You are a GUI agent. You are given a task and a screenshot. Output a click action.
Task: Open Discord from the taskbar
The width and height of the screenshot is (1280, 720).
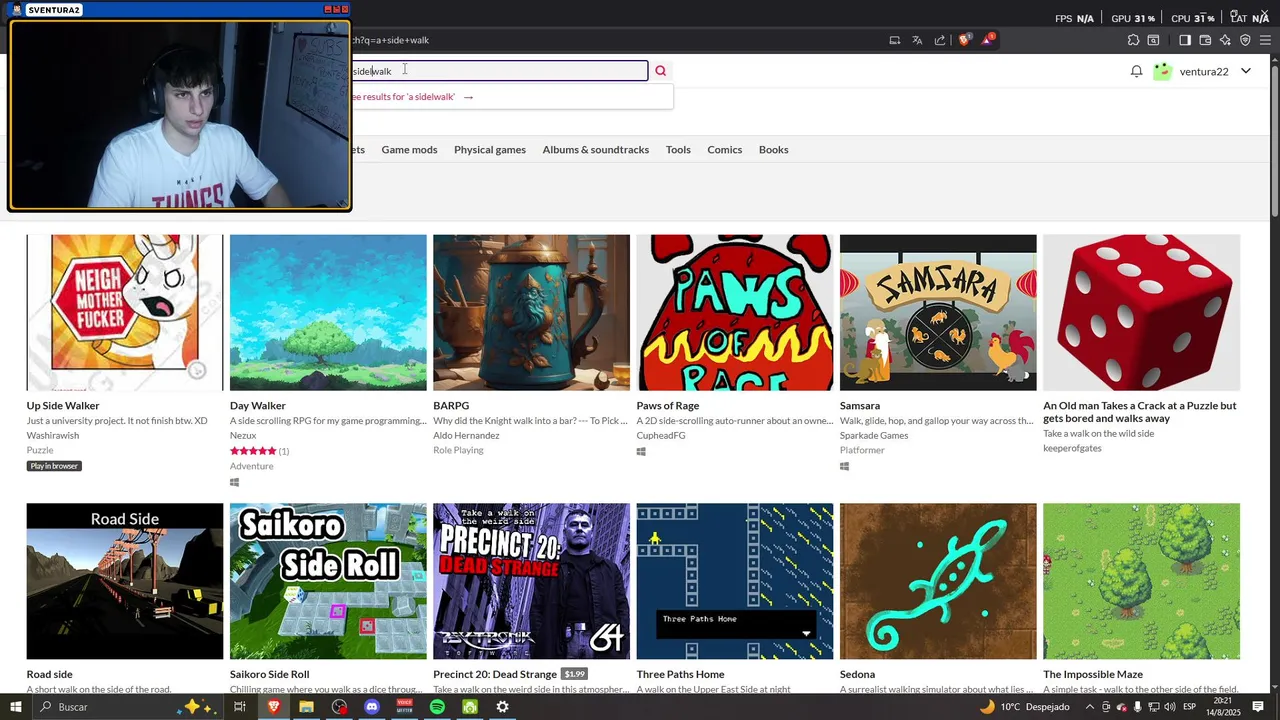click(x=372, y=707)
